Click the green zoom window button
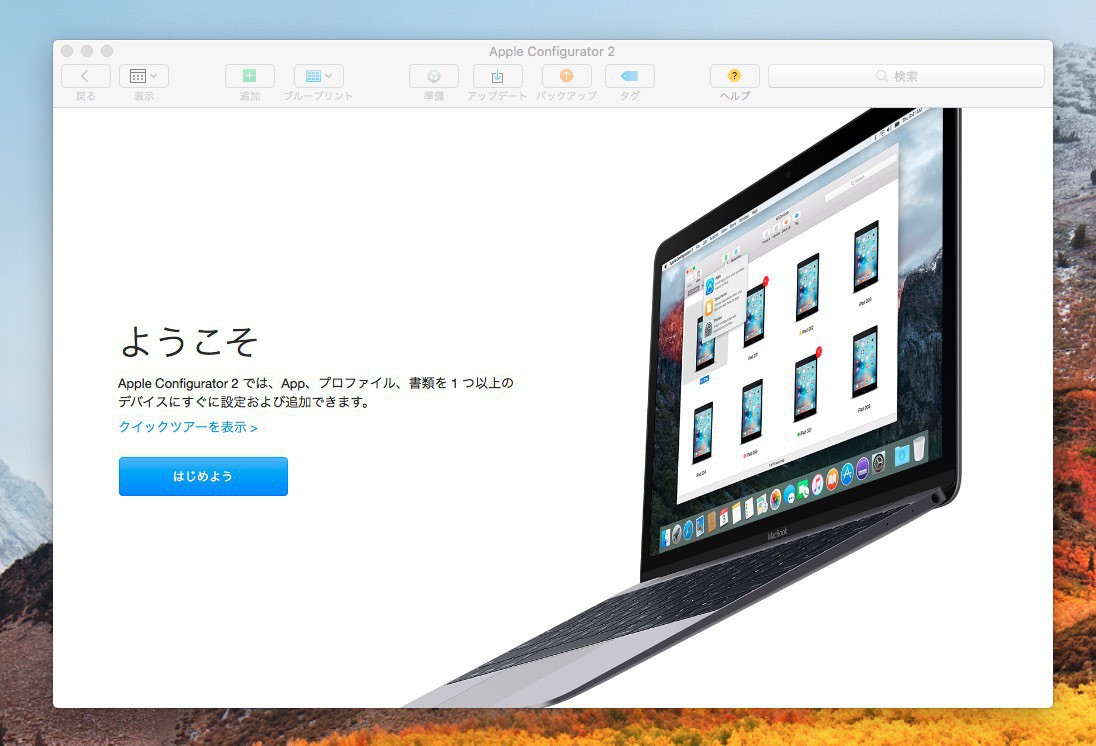The height and width of the screenshot is (746, 1096). click(107, 51)
